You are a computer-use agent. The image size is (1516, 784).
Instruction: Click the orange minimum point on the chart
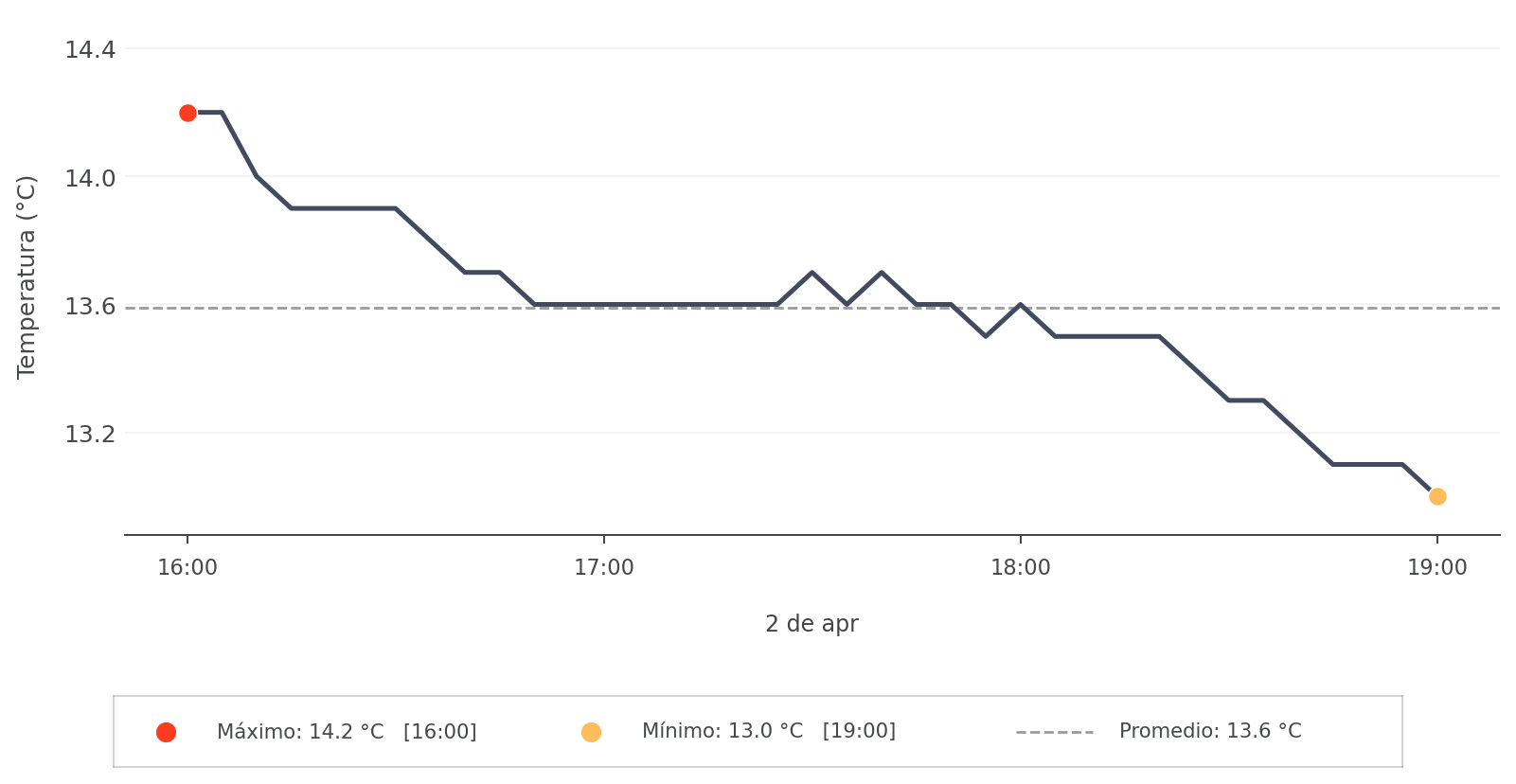pyautogui.click(x=1437, y=496)
